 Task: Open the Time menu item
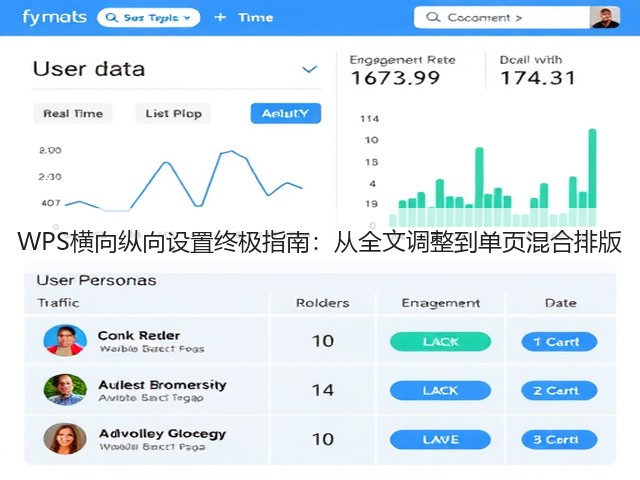256,18
